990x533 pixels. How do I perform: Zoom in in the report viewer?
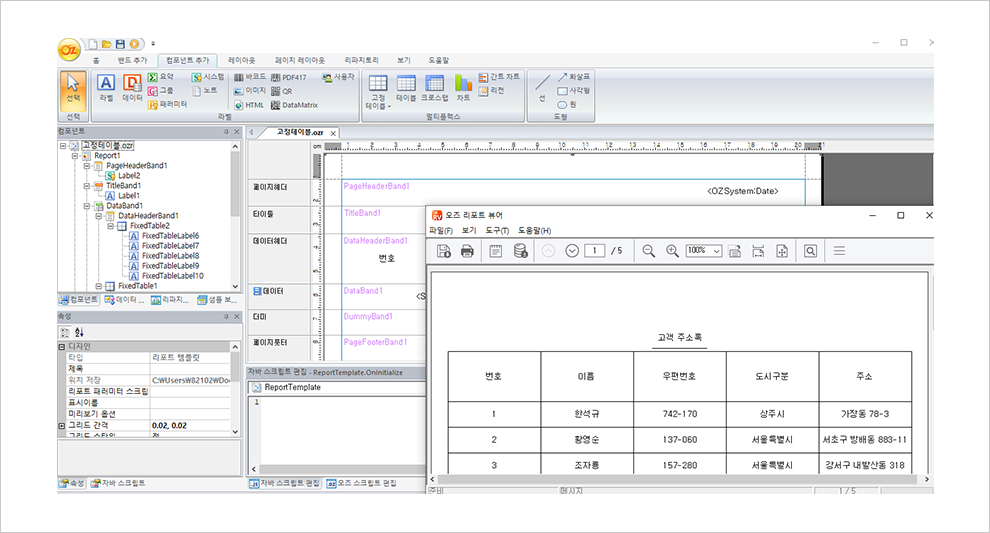point(672,251)
